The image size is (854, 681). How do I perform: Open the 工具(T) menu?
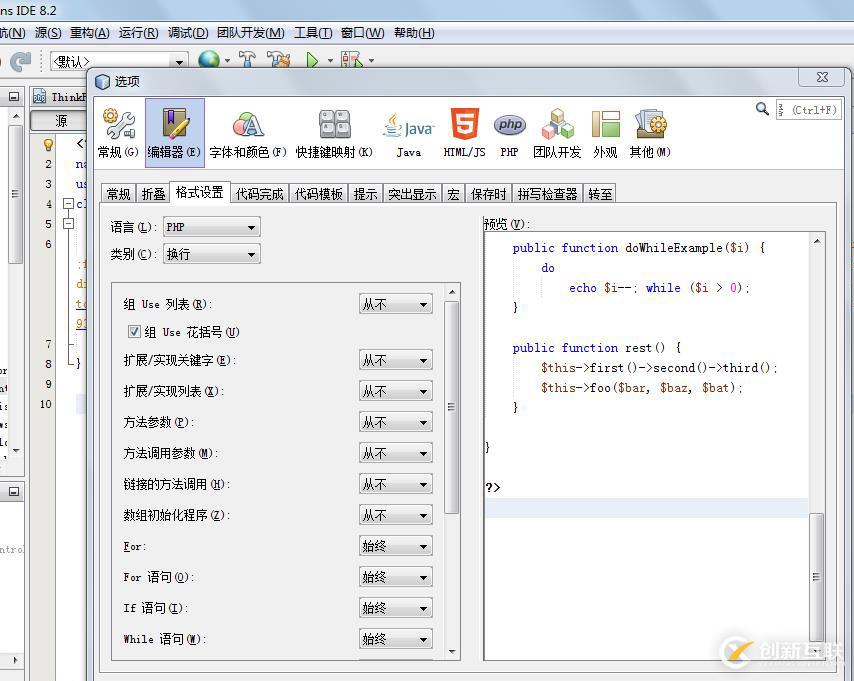(313, 33)
